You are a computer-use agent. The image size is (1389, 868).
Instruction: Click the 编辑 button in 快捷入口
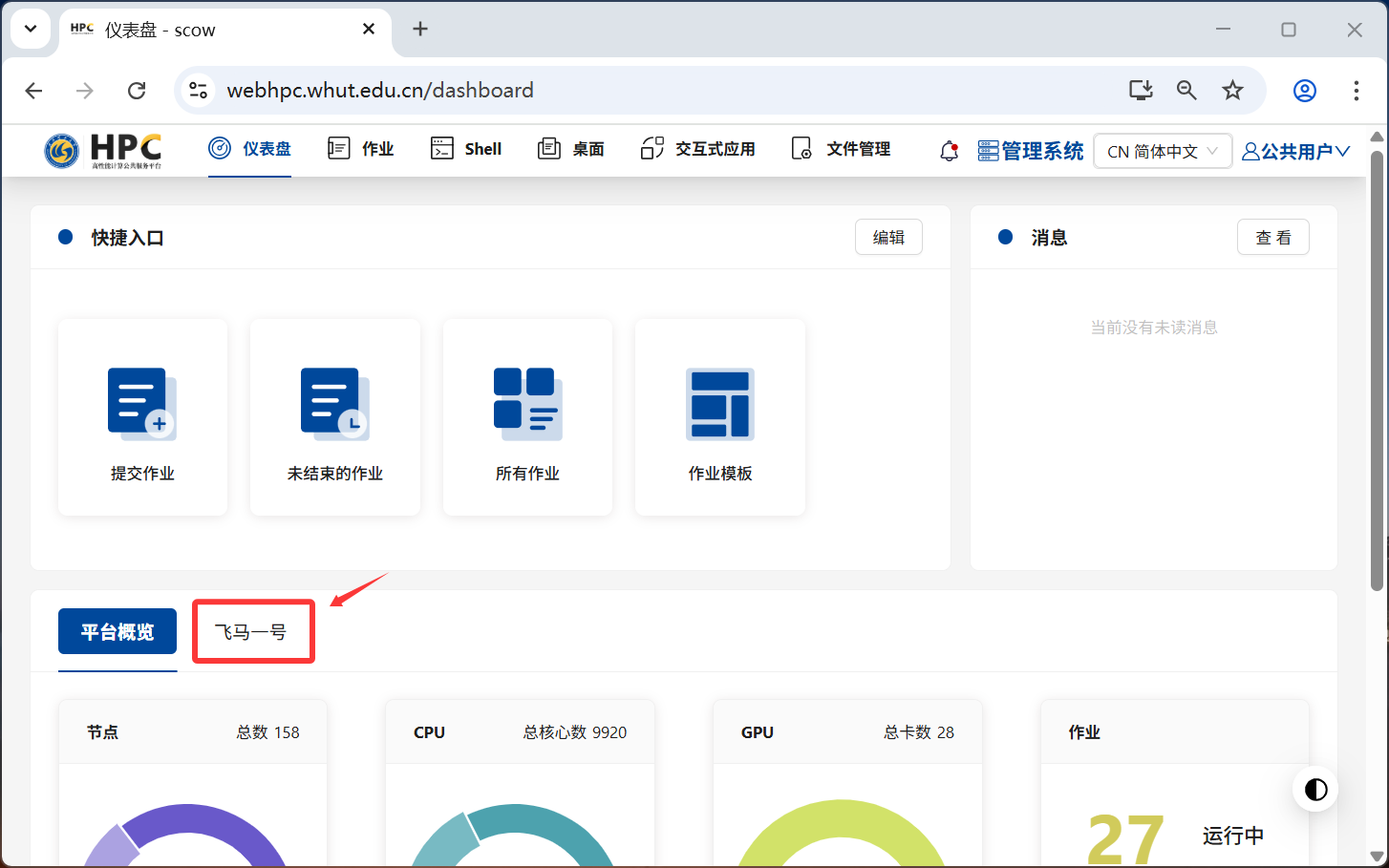pos(888,238)
